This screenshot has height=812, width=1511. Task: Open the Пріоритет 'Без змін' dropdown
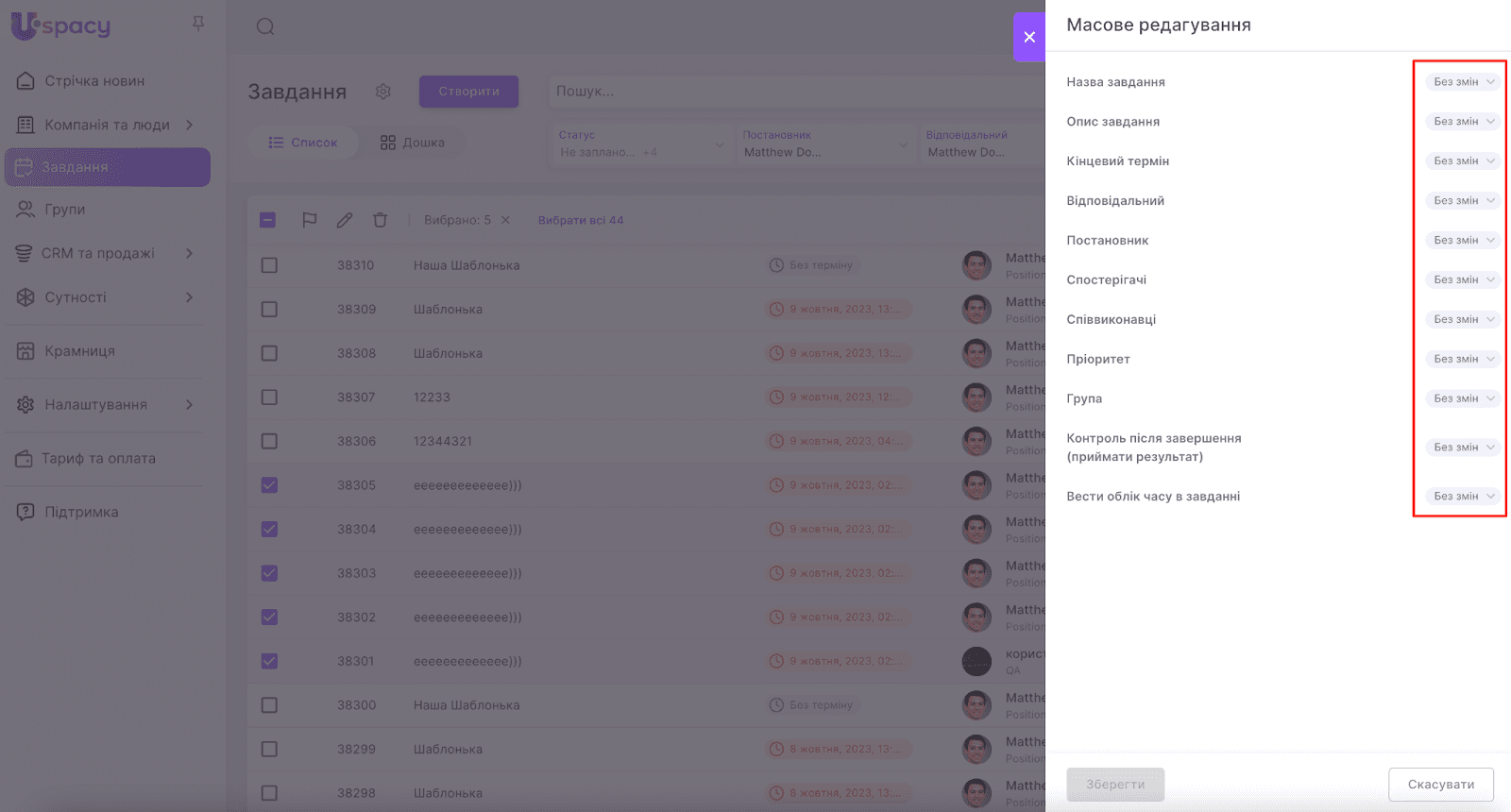tap(1463, 360)
